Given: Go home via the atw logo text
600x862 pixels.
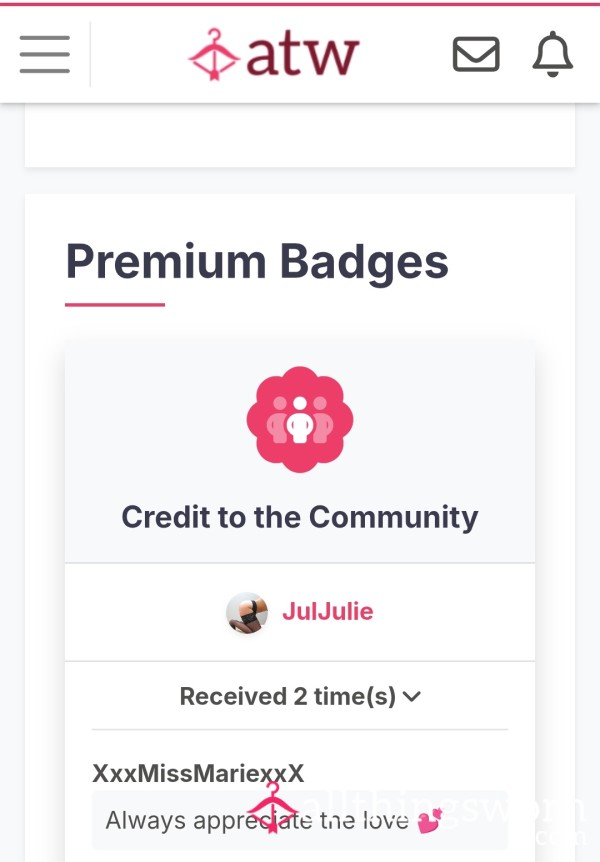Looking at the screenshot, I should point(302,56).
